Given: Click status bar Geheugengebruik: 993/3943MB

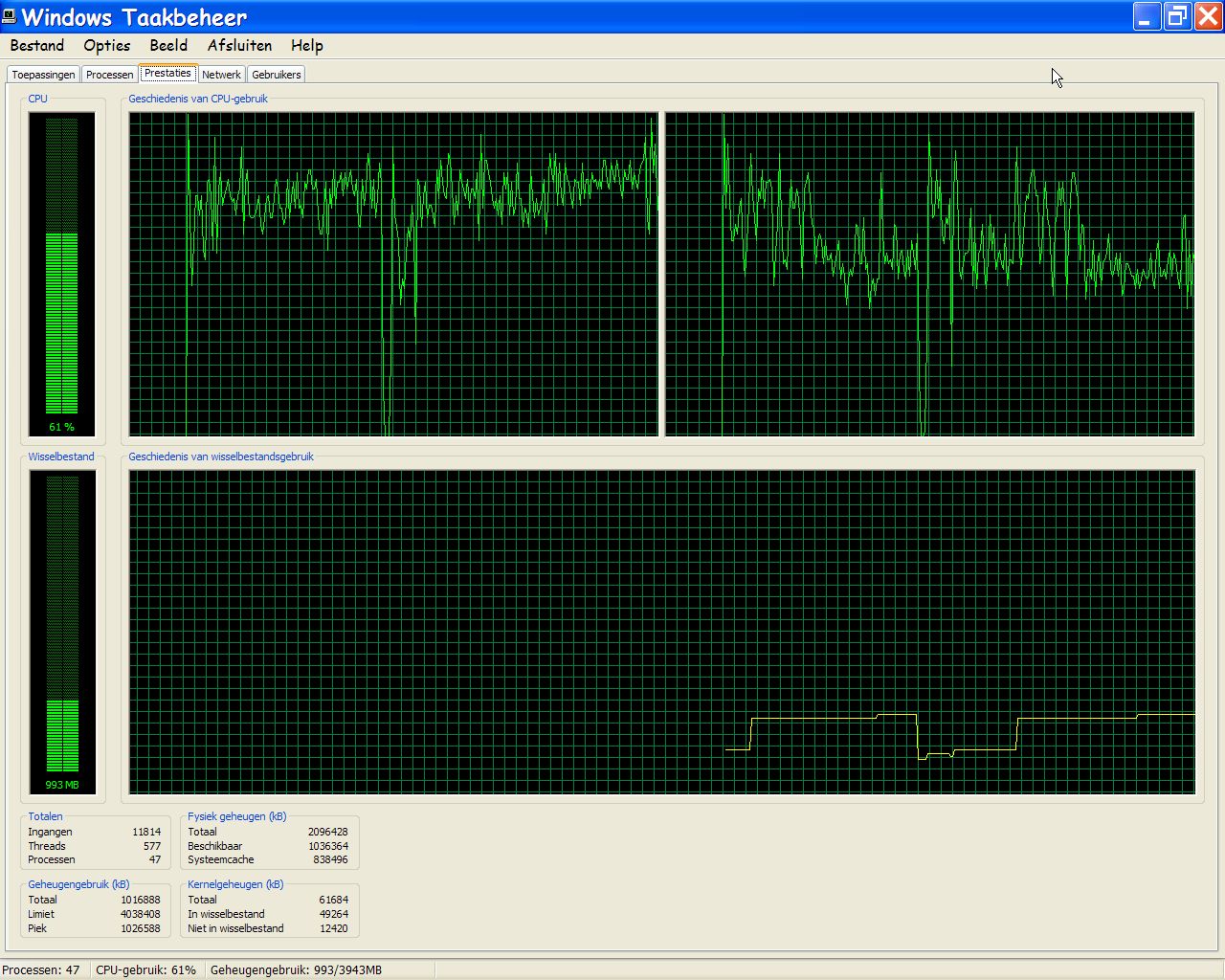Looking at the screenshot, I should click(x=296, y=969).
